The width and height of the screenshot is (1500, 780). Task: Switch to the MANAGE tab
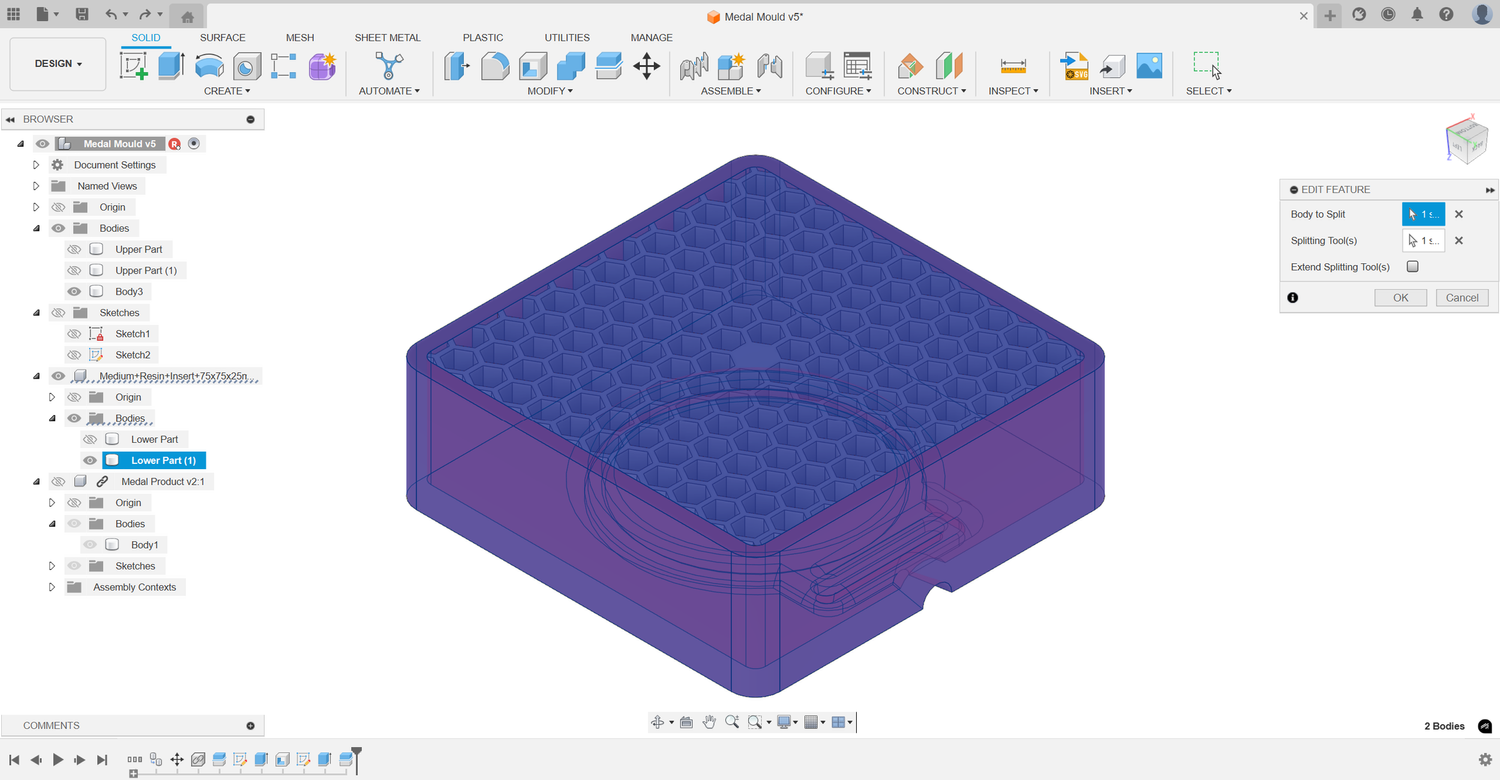coord(651,38)
